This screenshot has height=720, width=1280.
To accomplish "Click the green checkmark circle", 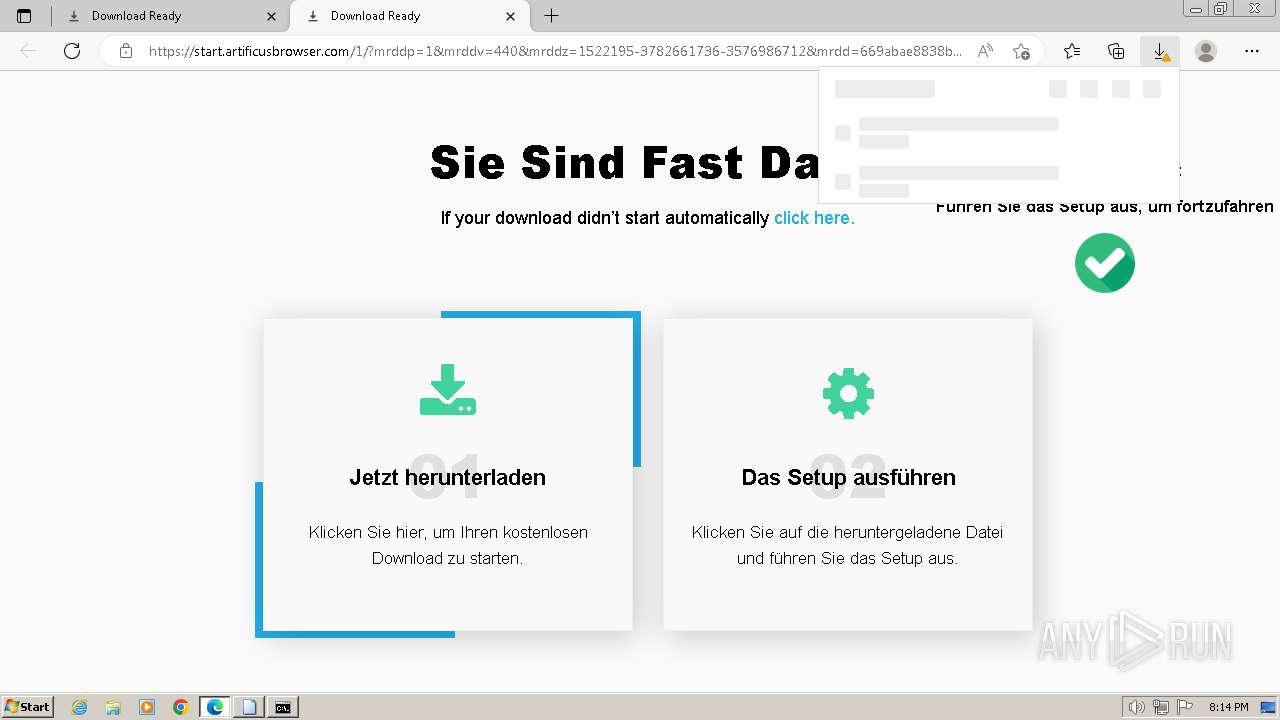I will (x=1105, y=263).
